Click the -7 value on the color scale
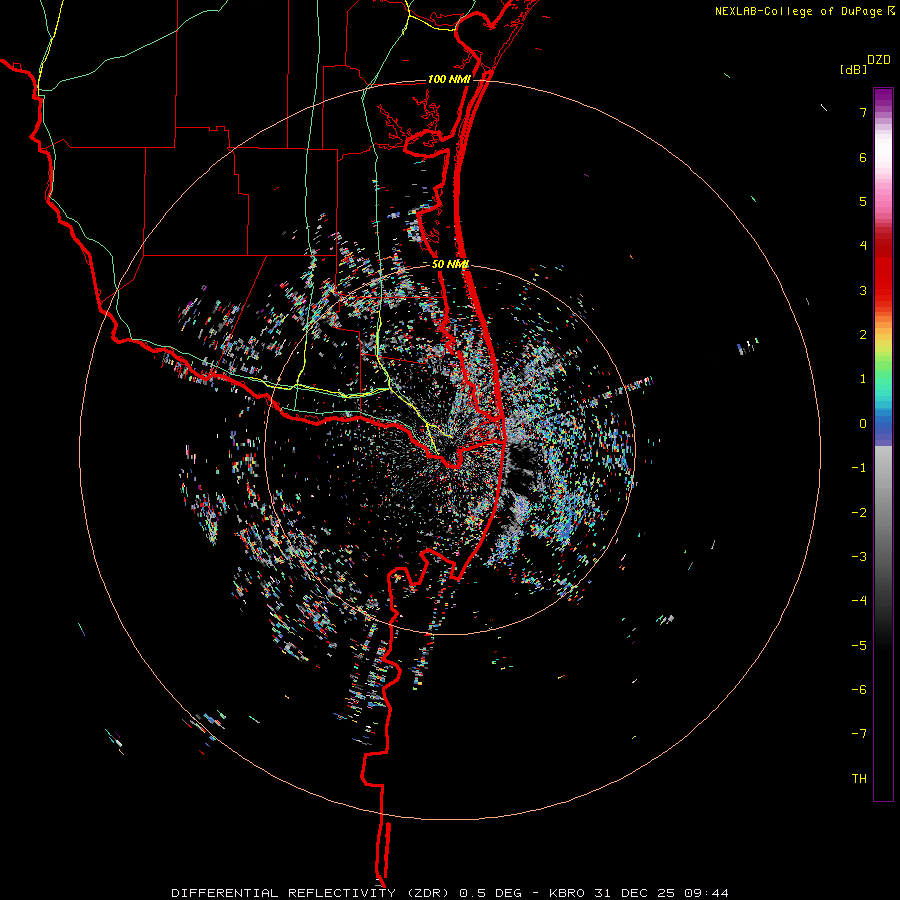The width and height of the screenshot is (900, 900). pos(859,734)
